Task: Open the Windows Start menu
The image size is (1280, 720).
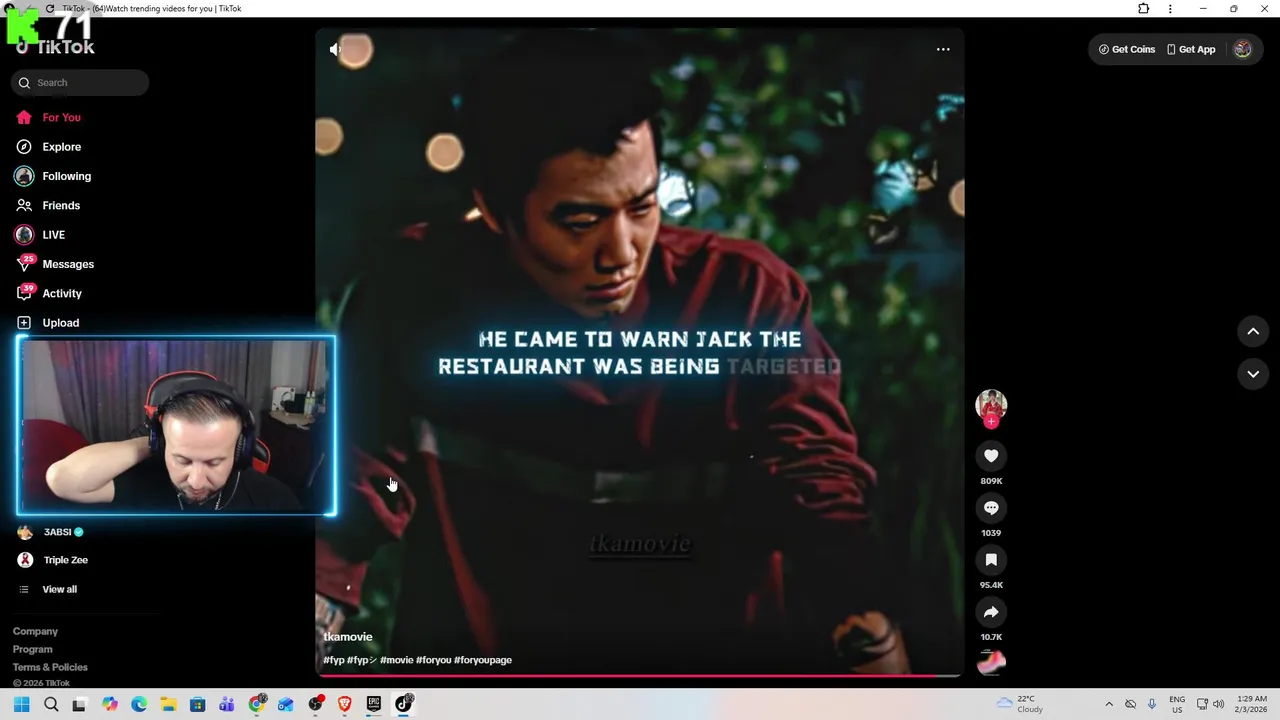Action: (x=22, y=704)
